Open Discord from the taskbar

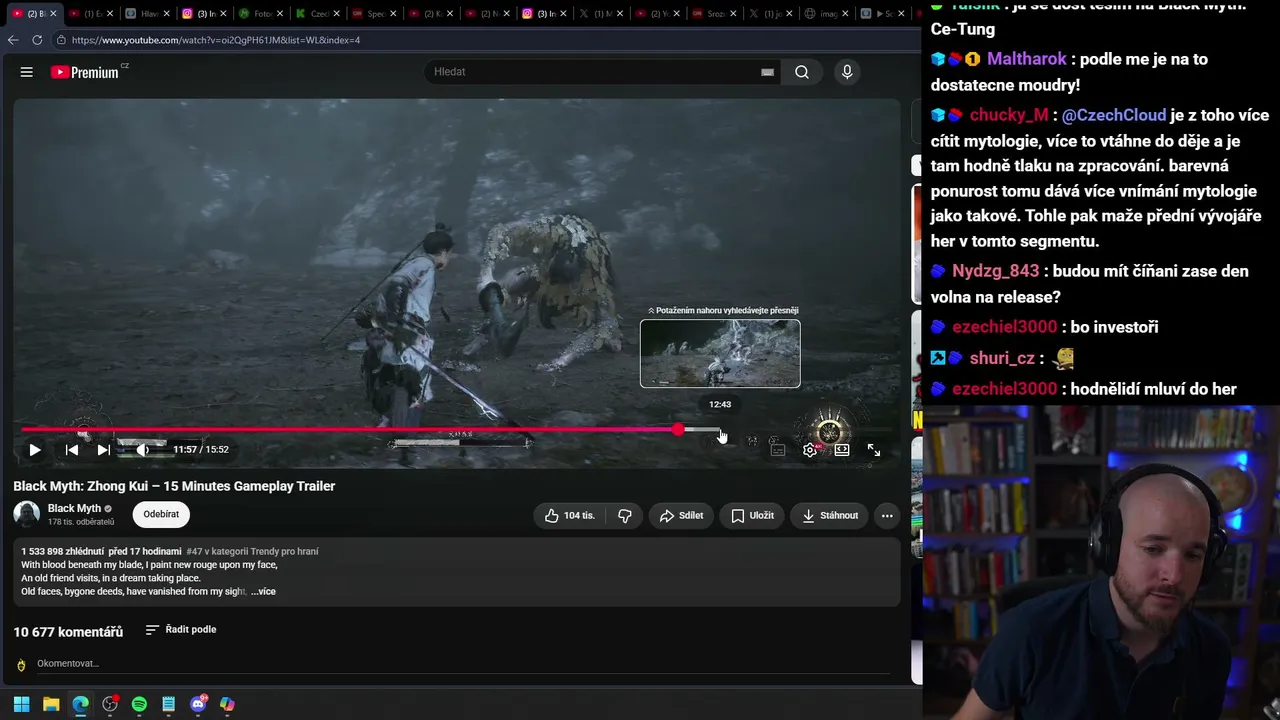(198, 704)
